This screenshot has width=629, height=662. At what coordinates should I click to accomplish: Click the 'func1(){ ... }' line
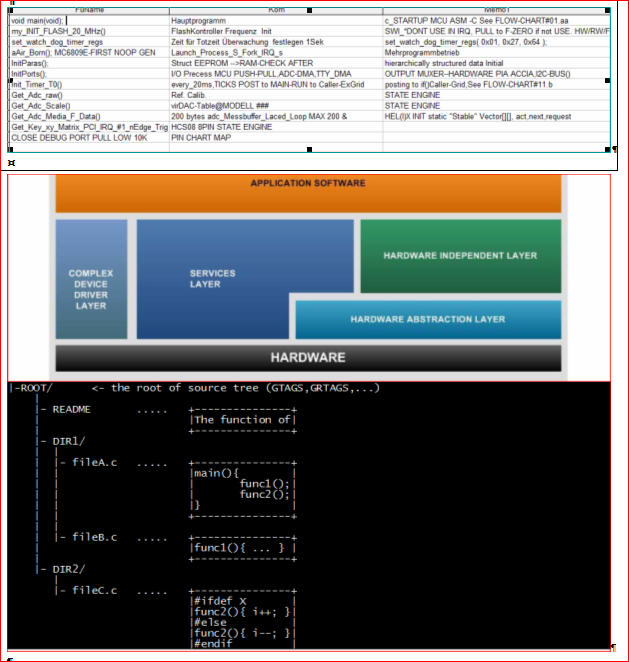click(239, 548)
